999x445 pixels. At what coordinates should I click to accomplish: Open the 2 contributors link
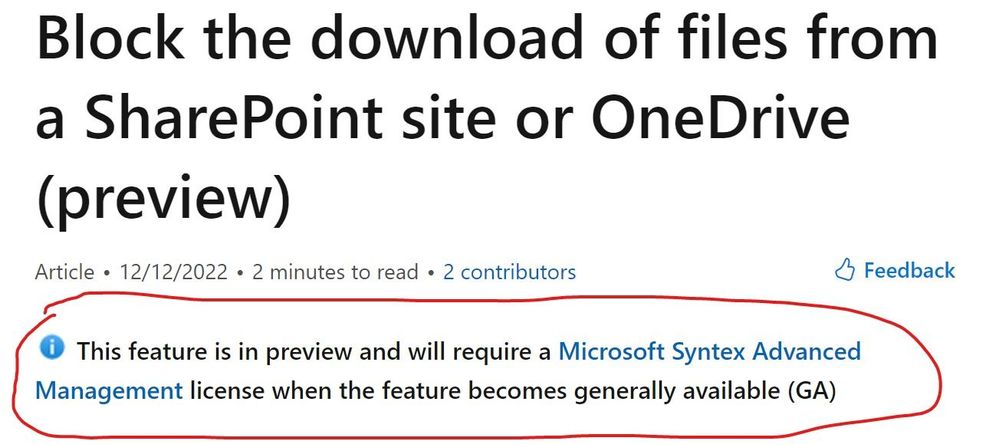pos(509,272)
